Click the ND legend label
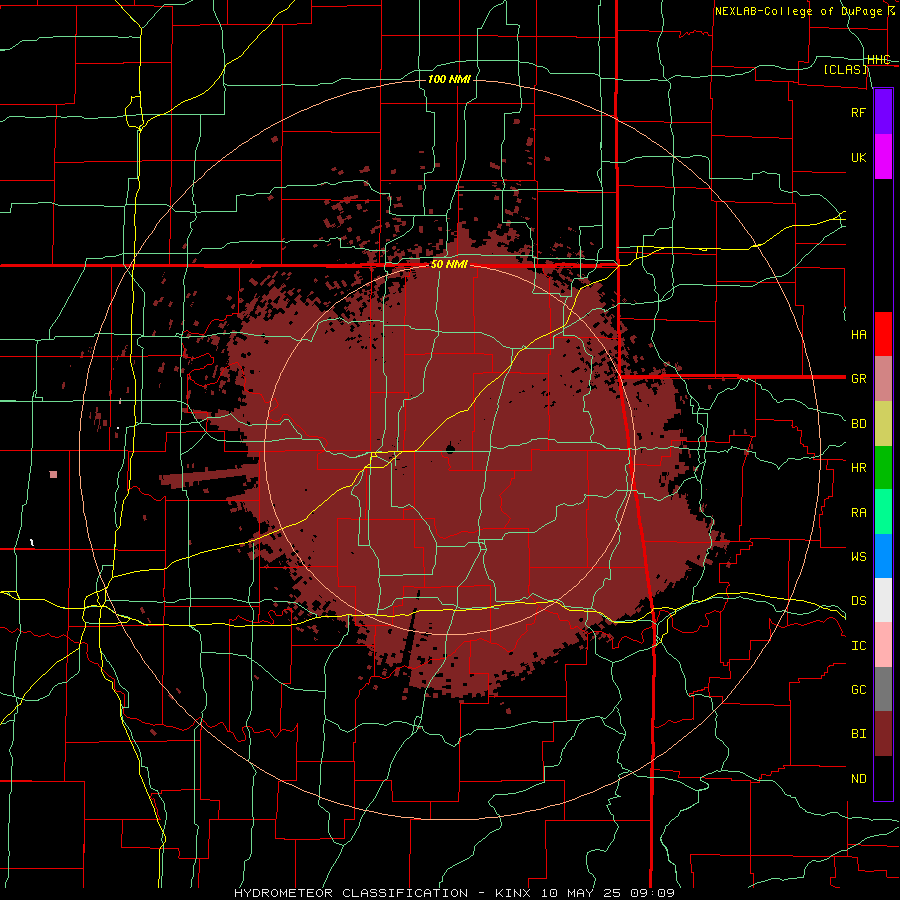This screenshot has width=900, height=900. (858, 779)
